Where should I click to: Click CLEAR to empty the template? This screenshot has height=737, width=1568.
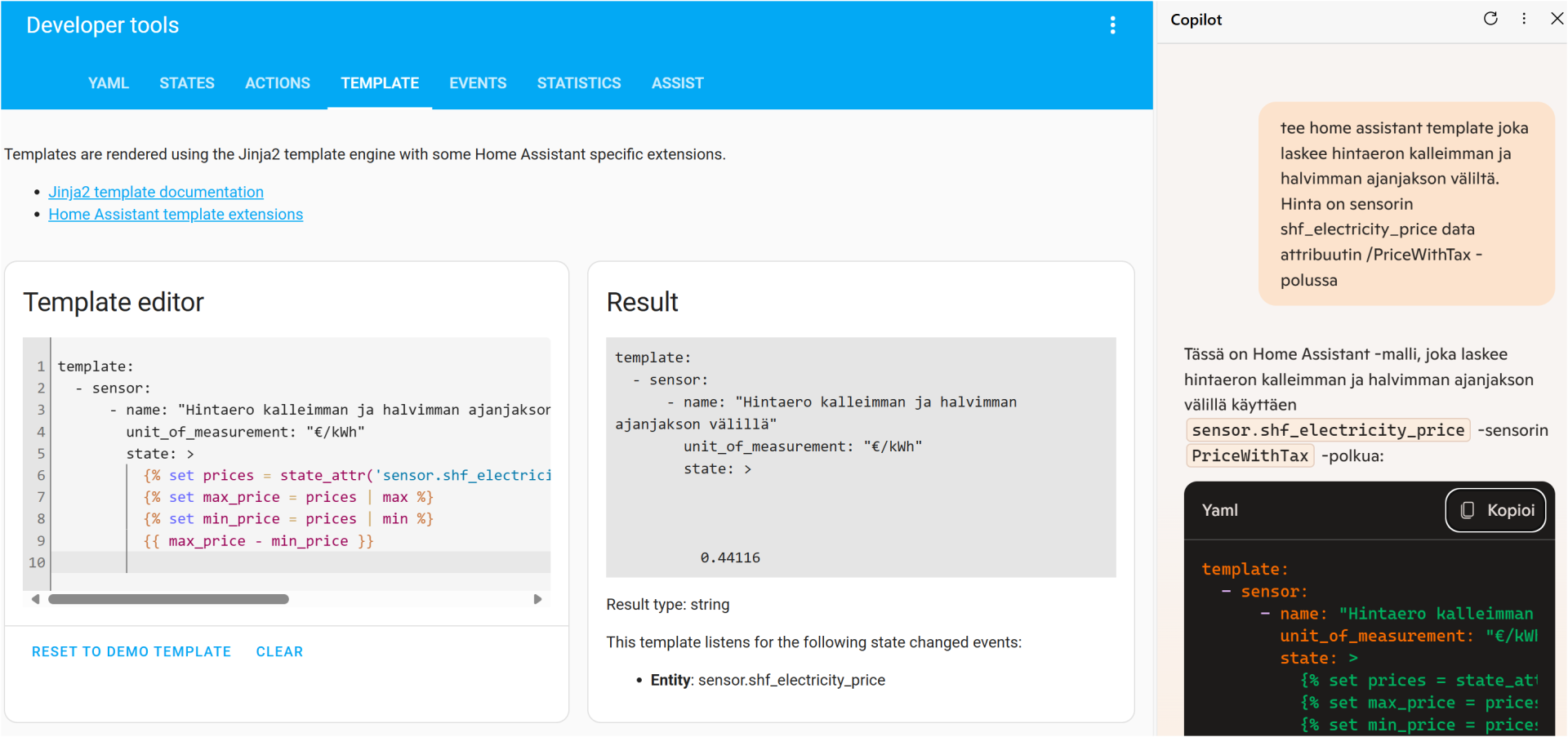click(x=279, y=651)
